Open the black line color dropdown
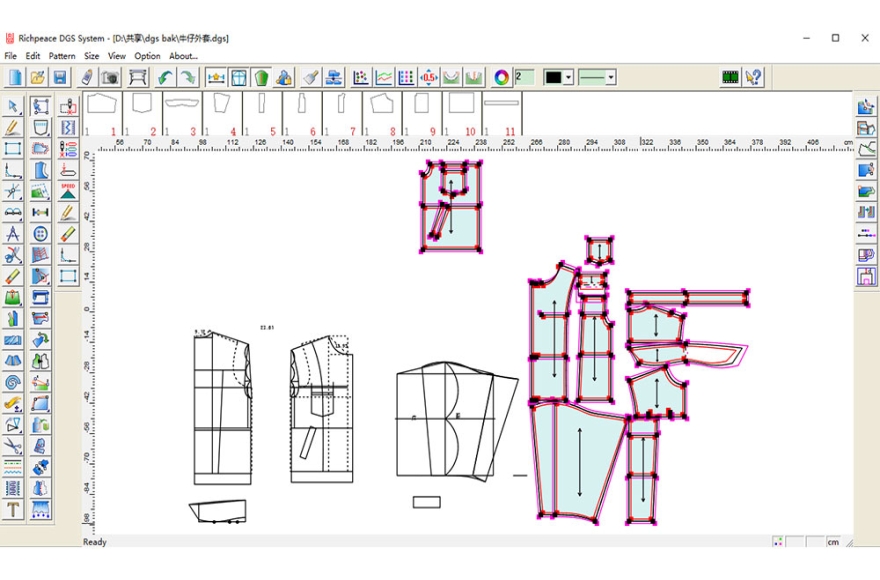The width and height of the screenshot is (880, 580). pos(568,77)
